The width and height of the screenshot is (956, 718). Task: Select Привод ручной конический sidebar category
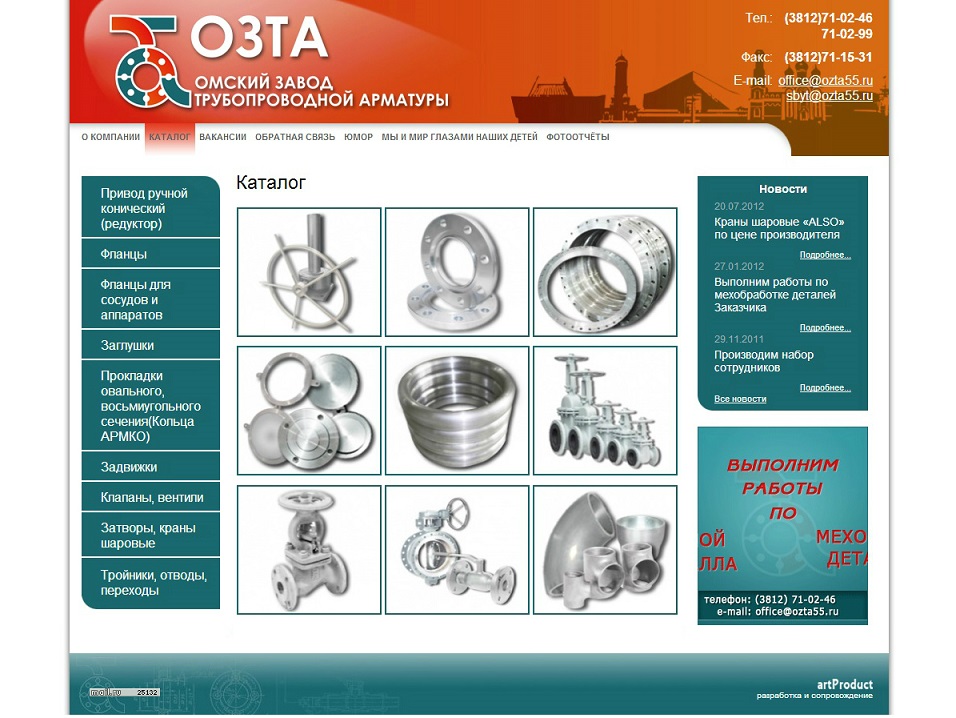pos(151,208)
